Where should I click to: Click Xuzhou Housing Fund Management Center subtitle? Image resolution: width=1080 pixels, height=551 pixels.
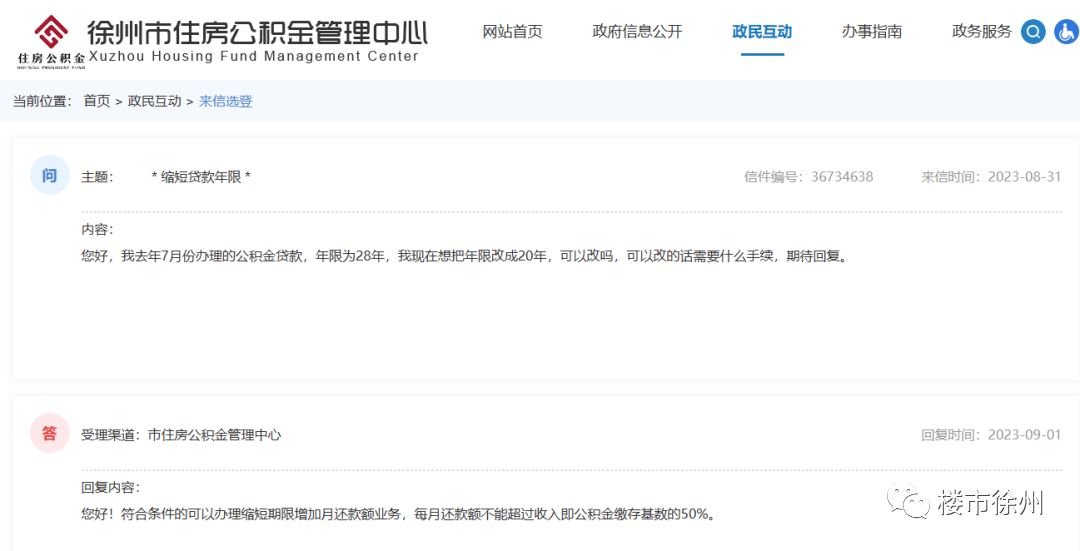(253, 56)
